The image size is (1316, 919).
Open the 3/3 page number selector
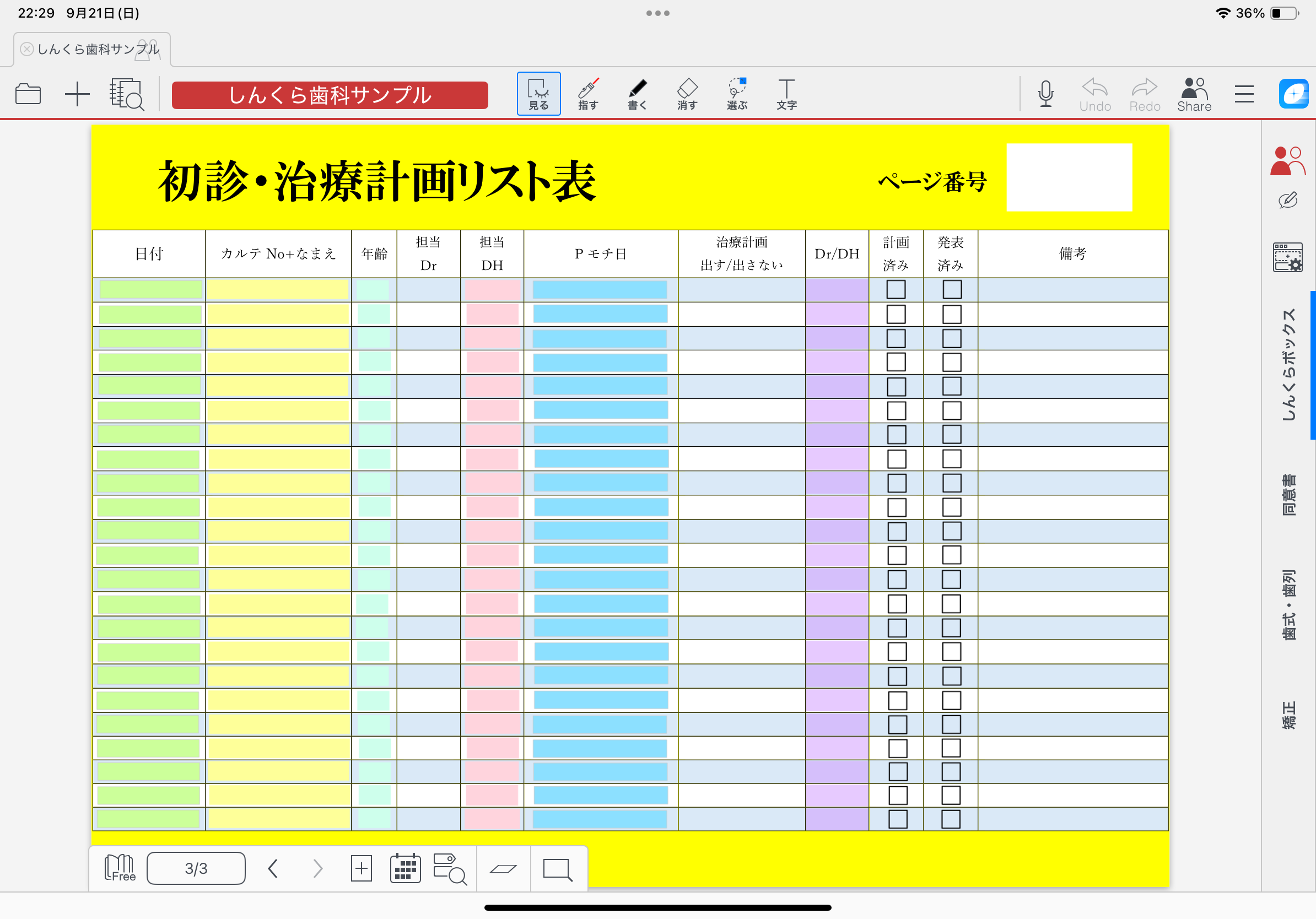tap(196, 868)
